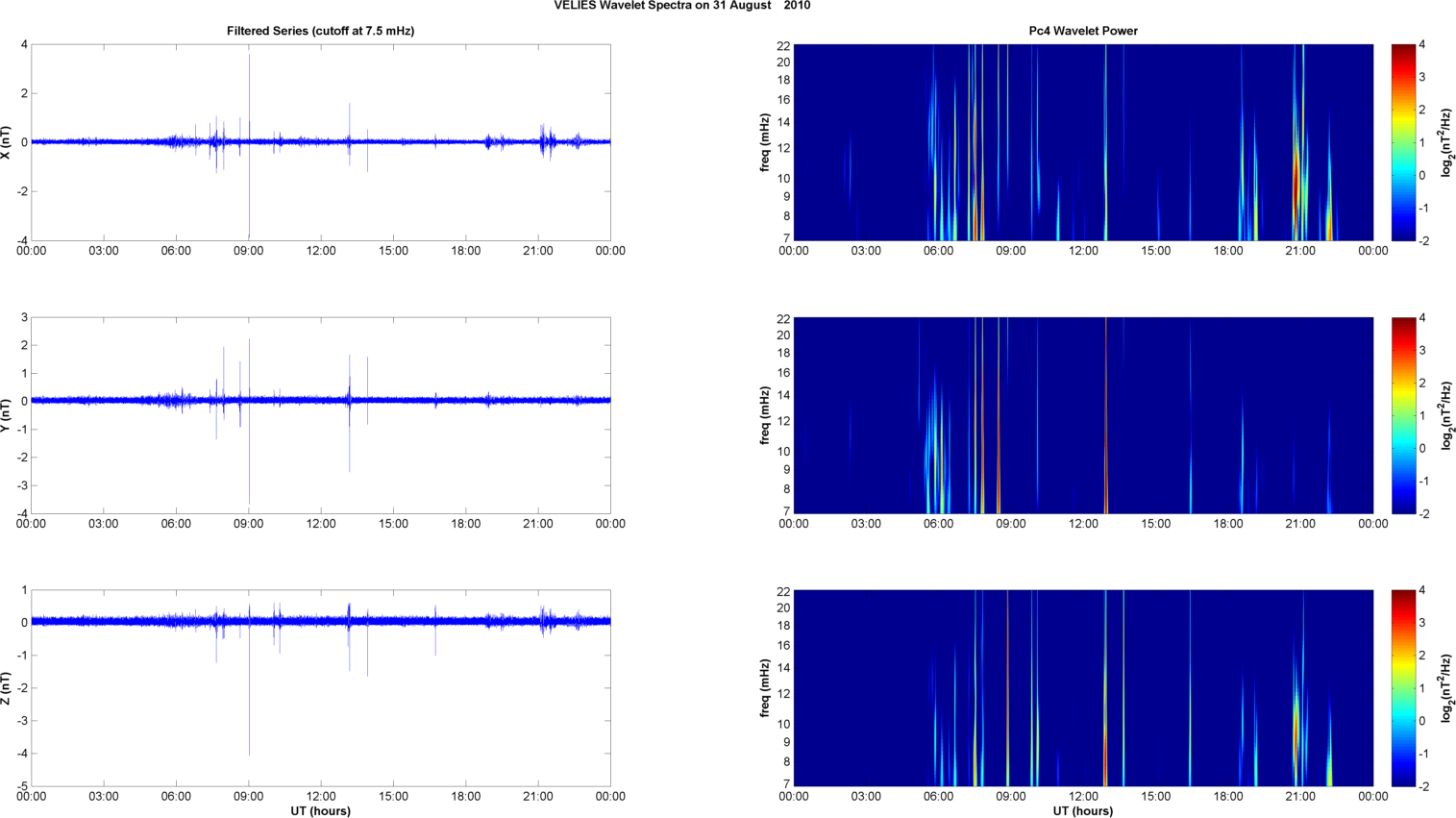Click the 18:00 tick label under X series plot
The height and width of the screenshot is (818, 1456).
point(466,251)
